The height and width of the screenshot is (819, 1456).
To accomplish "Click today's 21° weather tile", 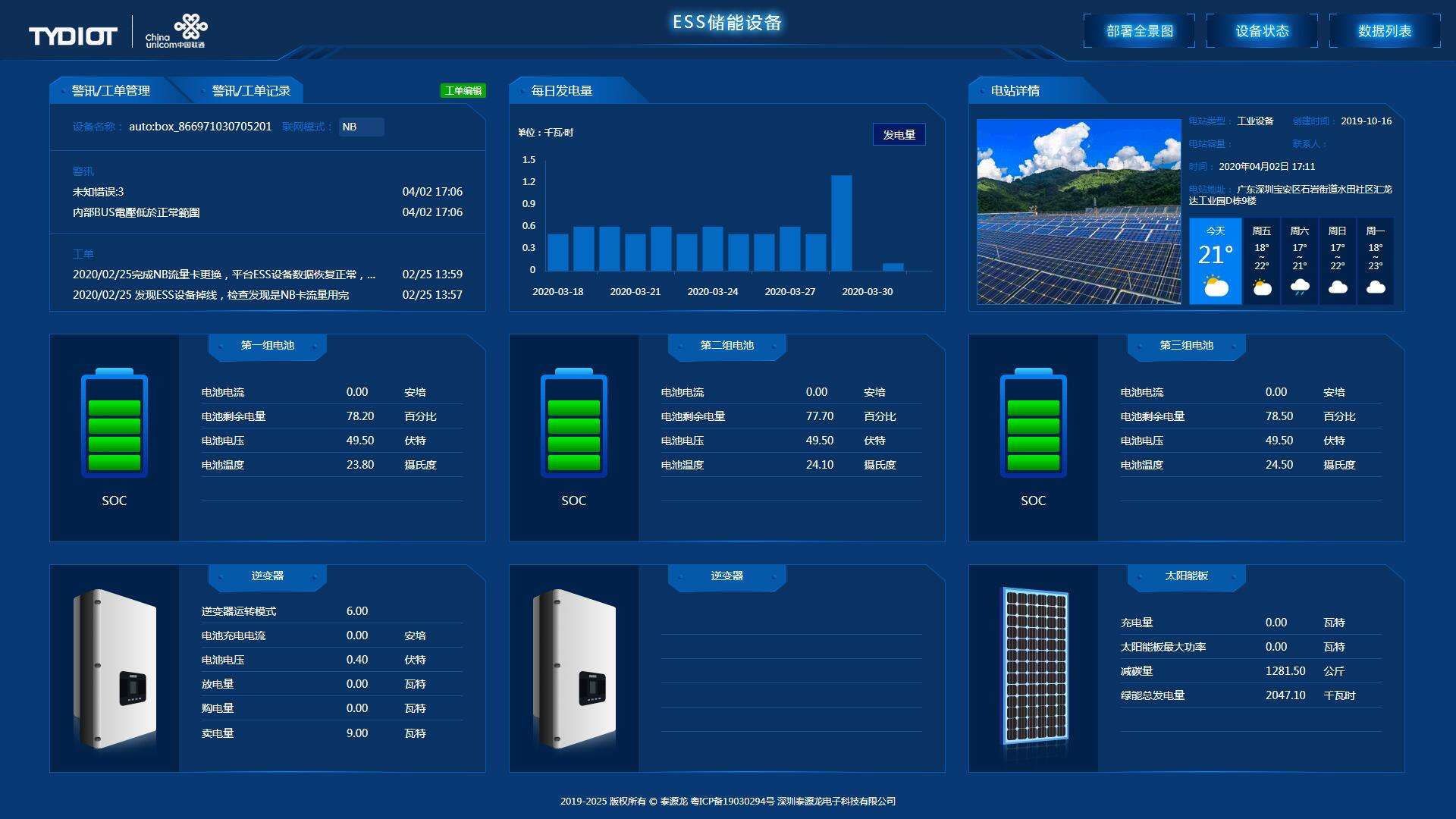I will 1215,262.
